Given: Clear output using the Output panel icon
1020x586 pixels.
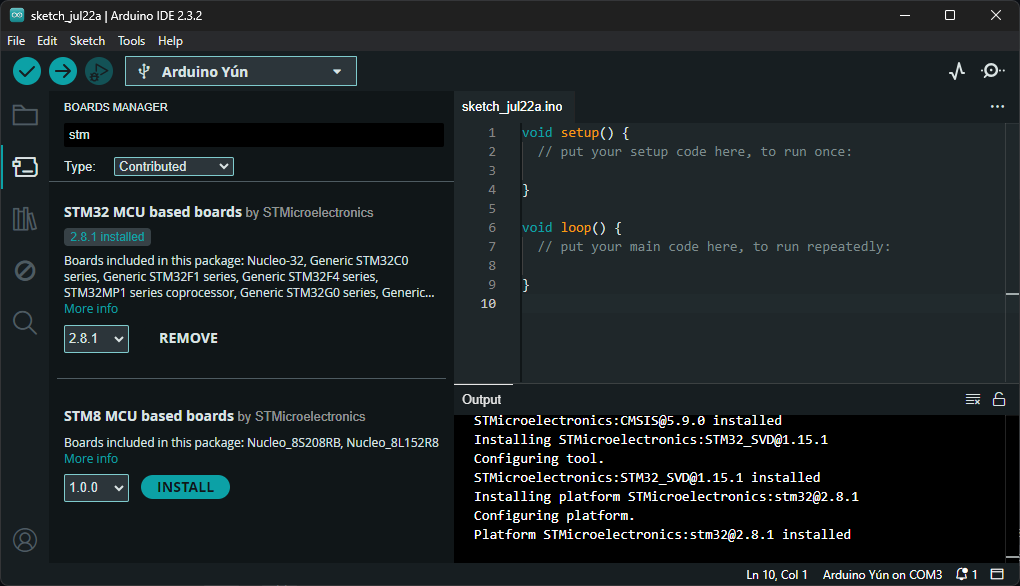Looking at the screenshot, I should click(x=972, y=399).
